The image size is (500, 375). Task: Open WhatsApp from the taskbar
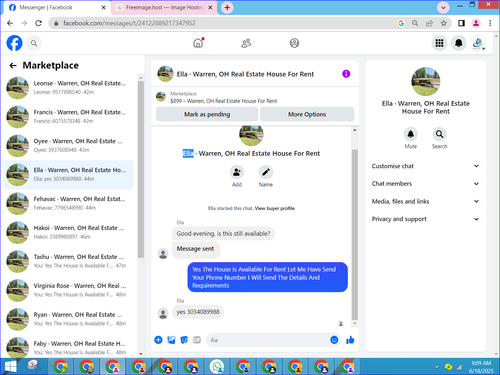pos(217,367)
